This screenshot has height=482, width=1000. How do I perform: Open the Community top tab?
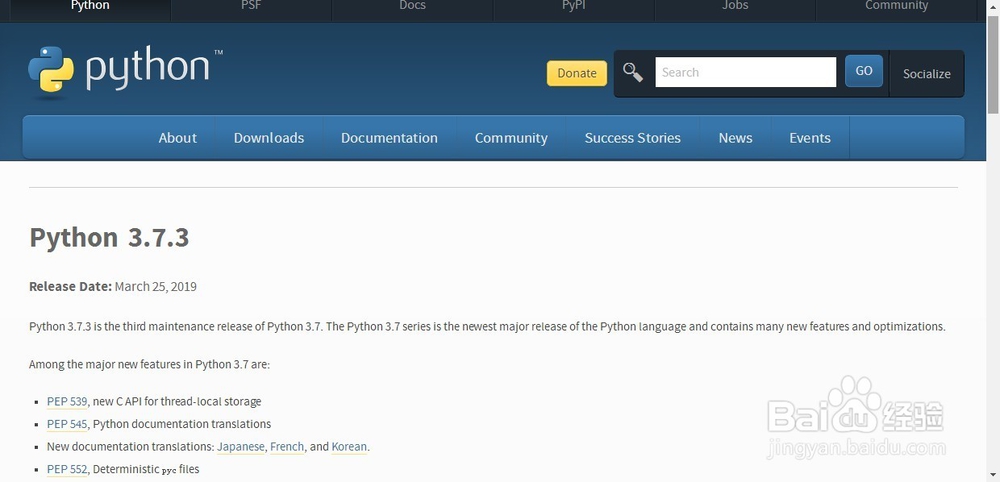(896, 8)
